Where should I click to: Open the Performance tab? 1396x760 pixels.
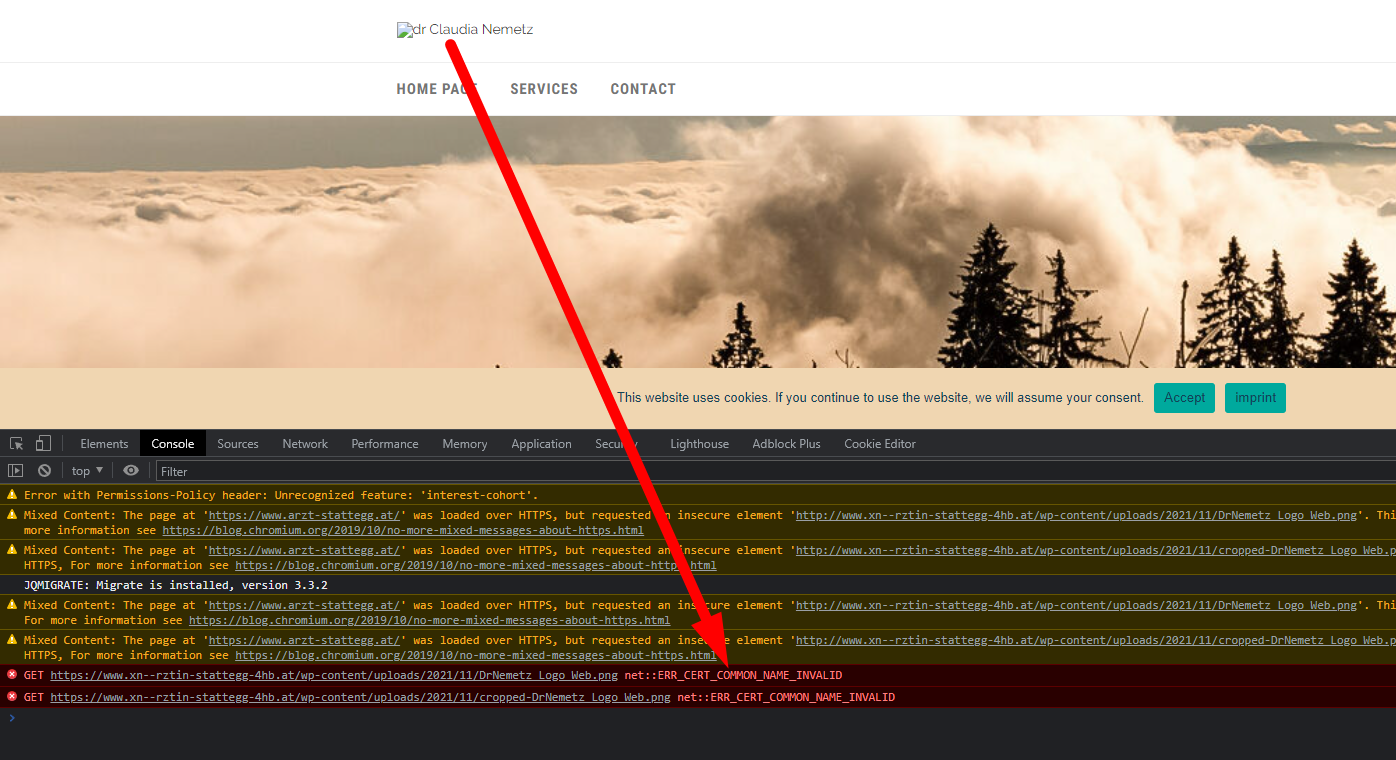click(385, 444)
